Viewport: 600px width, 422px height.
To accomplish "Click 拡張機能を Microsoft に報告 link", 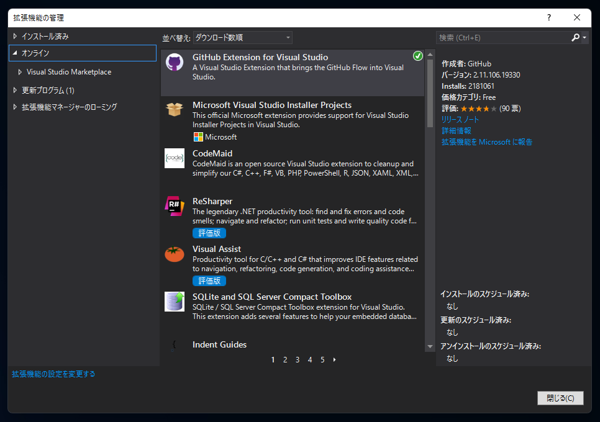I will pos(487,142).
